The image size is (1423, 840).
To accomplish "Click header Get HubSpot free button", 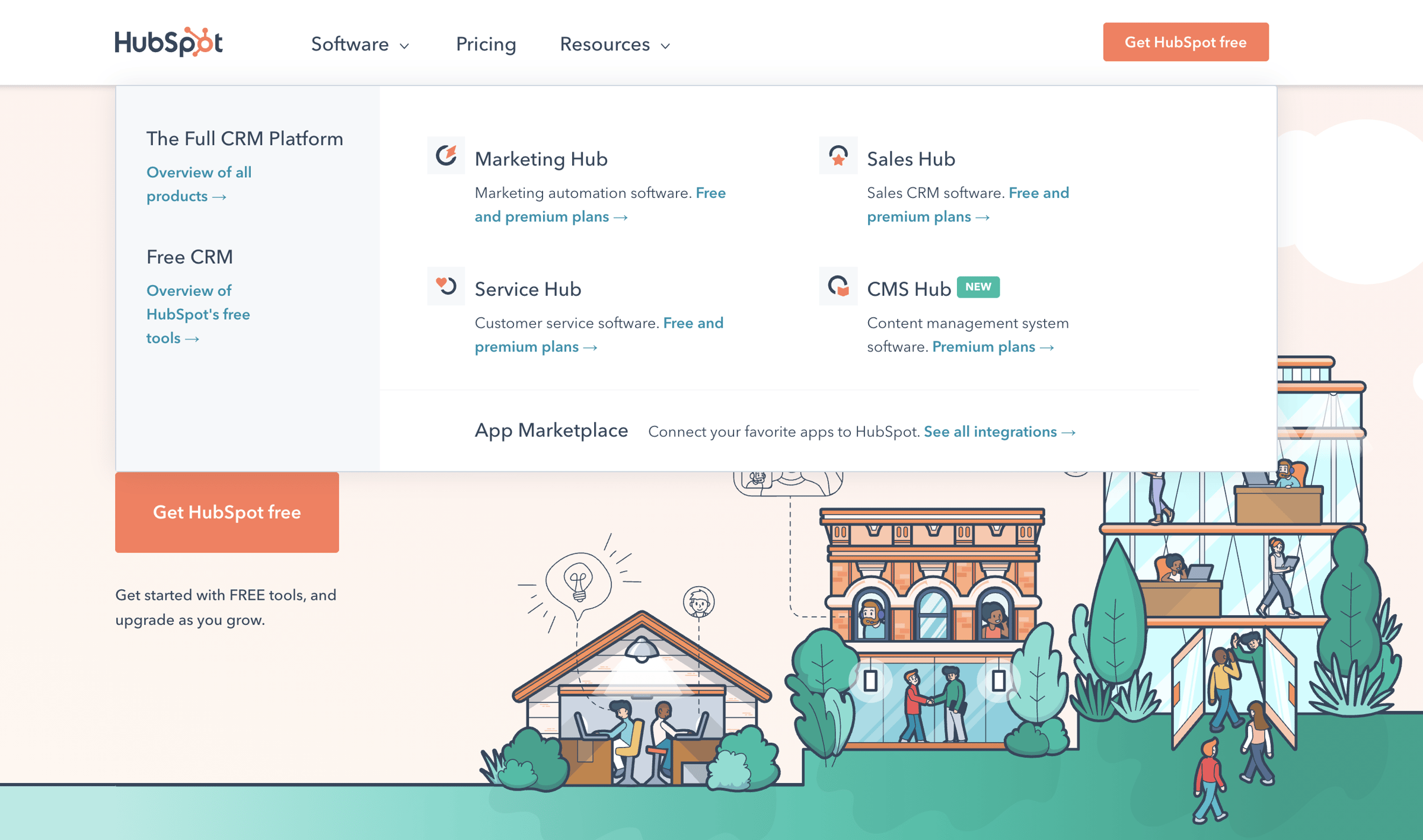I will pyautogui.click(x=1185, y=42).
